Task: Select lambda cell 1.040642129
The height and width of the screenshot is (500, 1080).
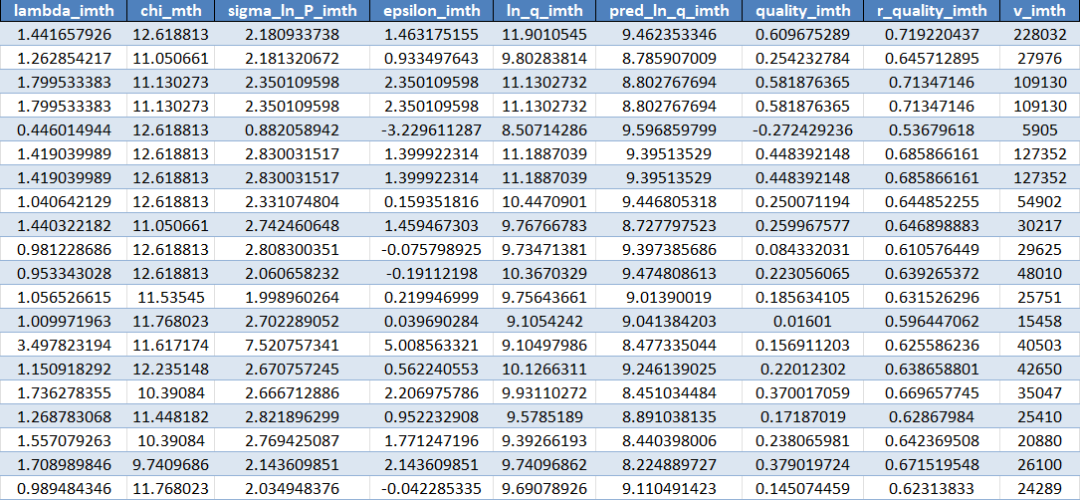Action: tap(63, 201)
